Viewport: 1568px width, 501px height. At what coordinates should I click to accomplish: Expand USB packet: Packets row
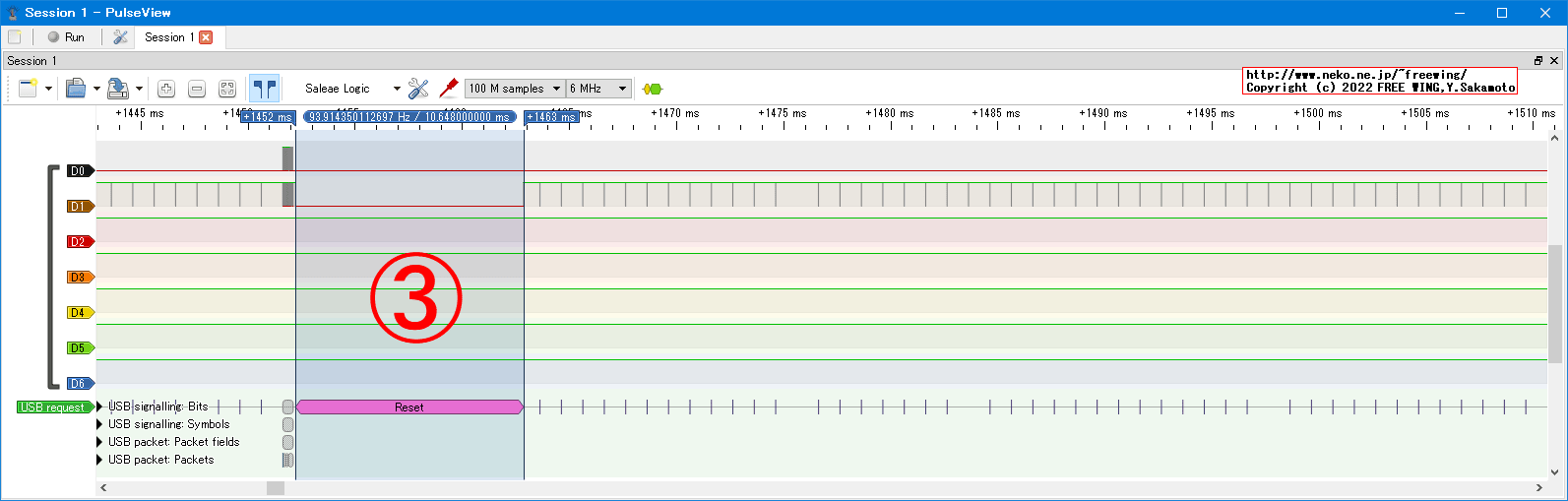(x=99, y=460)
